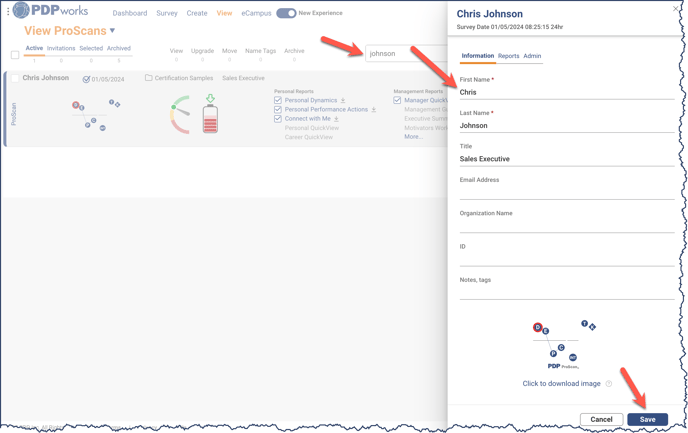The height and width of the screenshot is (433, 688).
Task: Download the Personal Dynamics report
Action: 343,100
